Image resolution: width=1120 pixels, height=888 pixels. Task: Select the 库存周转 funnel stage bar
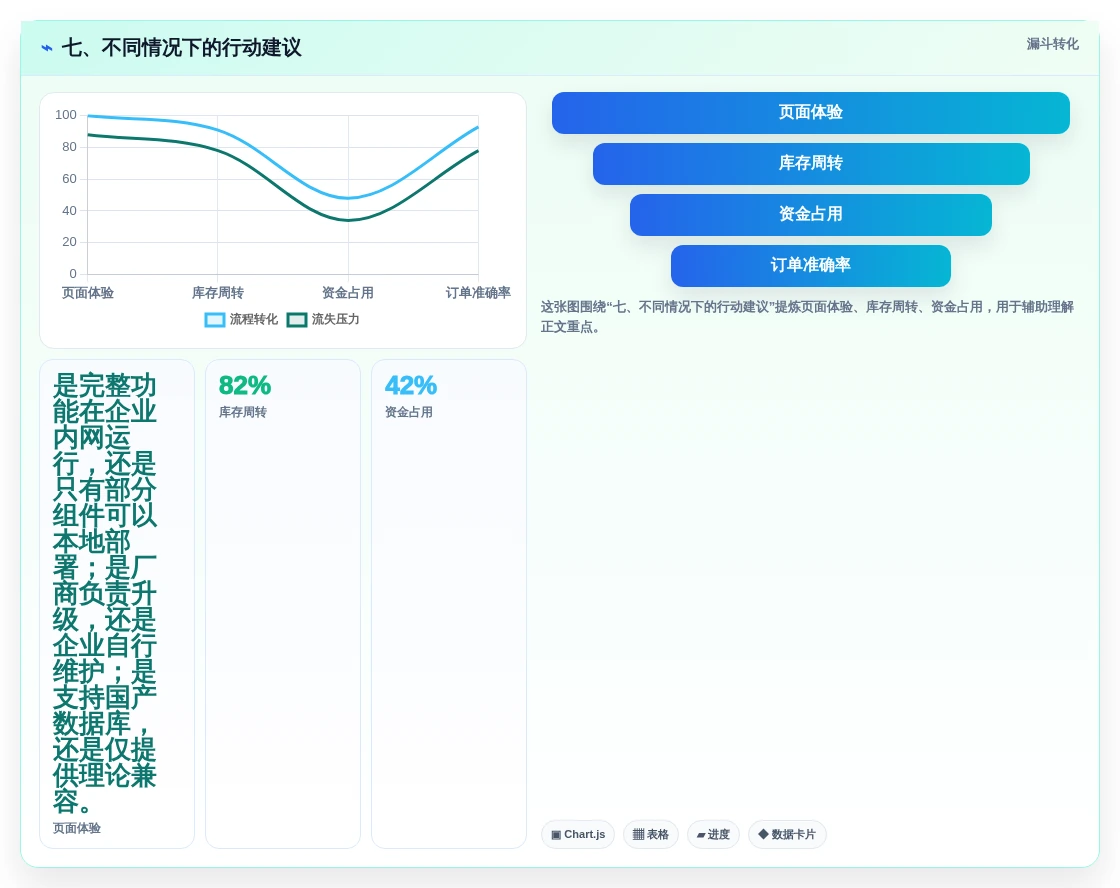pyautogui.click(x=811, y=164)
